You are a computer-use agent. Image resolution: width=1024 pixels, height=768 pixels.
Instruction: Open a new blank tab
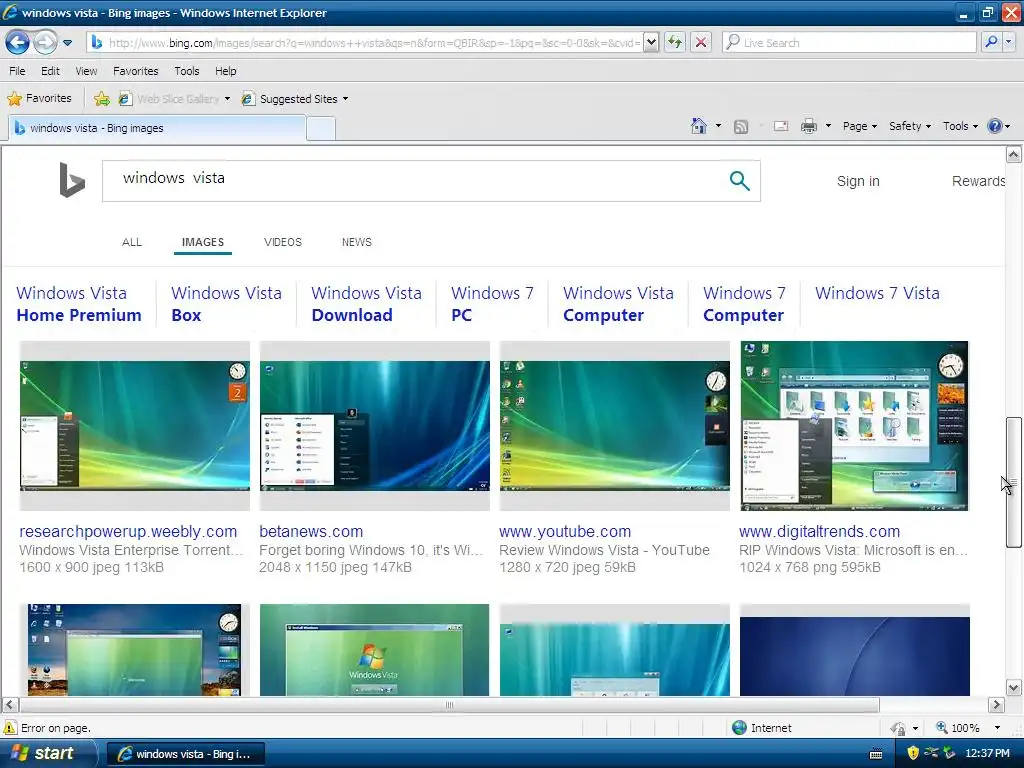321,129
